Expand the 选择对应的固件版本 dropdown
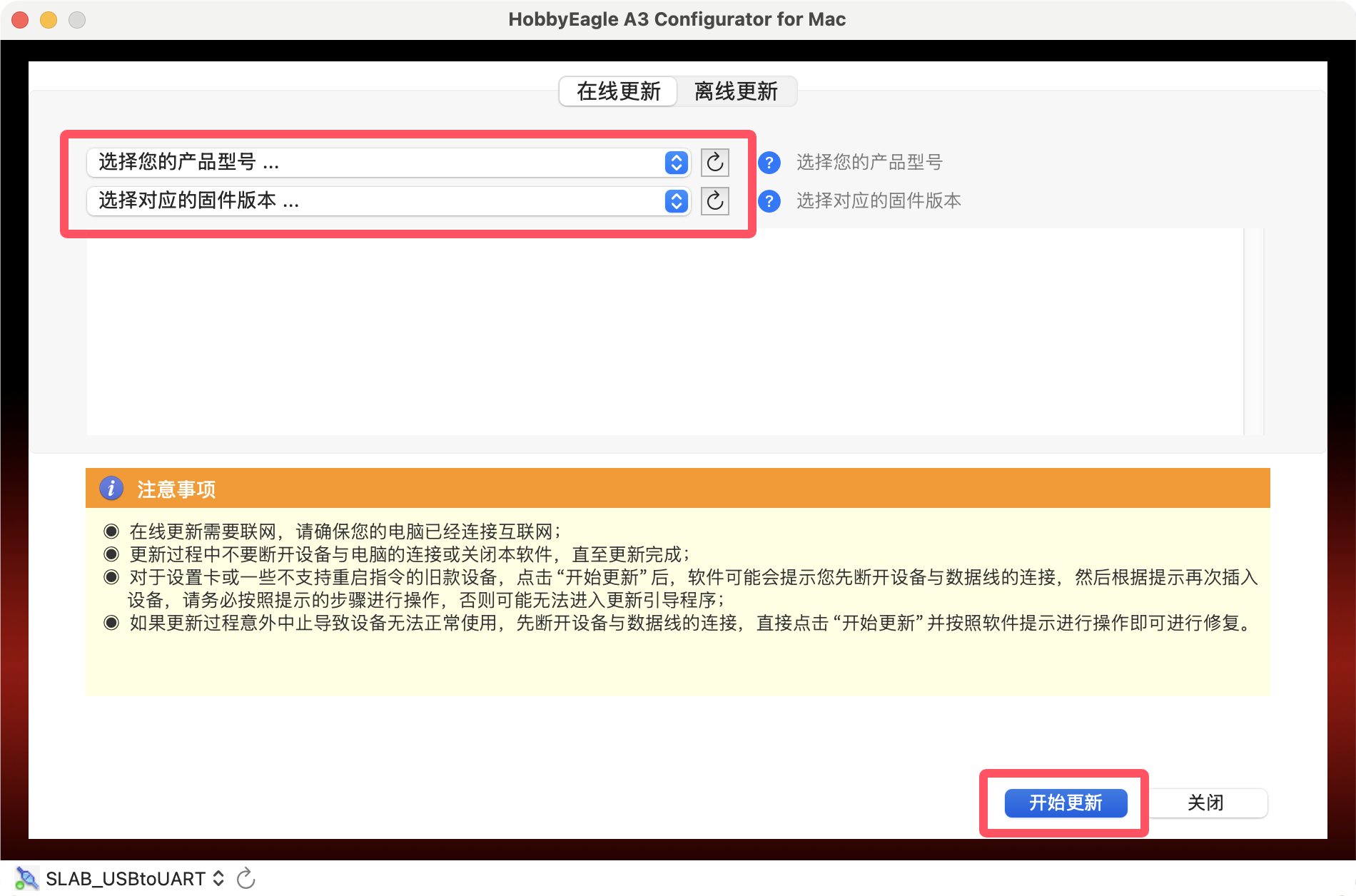1356x896 pixels. [x=388, y=201]
